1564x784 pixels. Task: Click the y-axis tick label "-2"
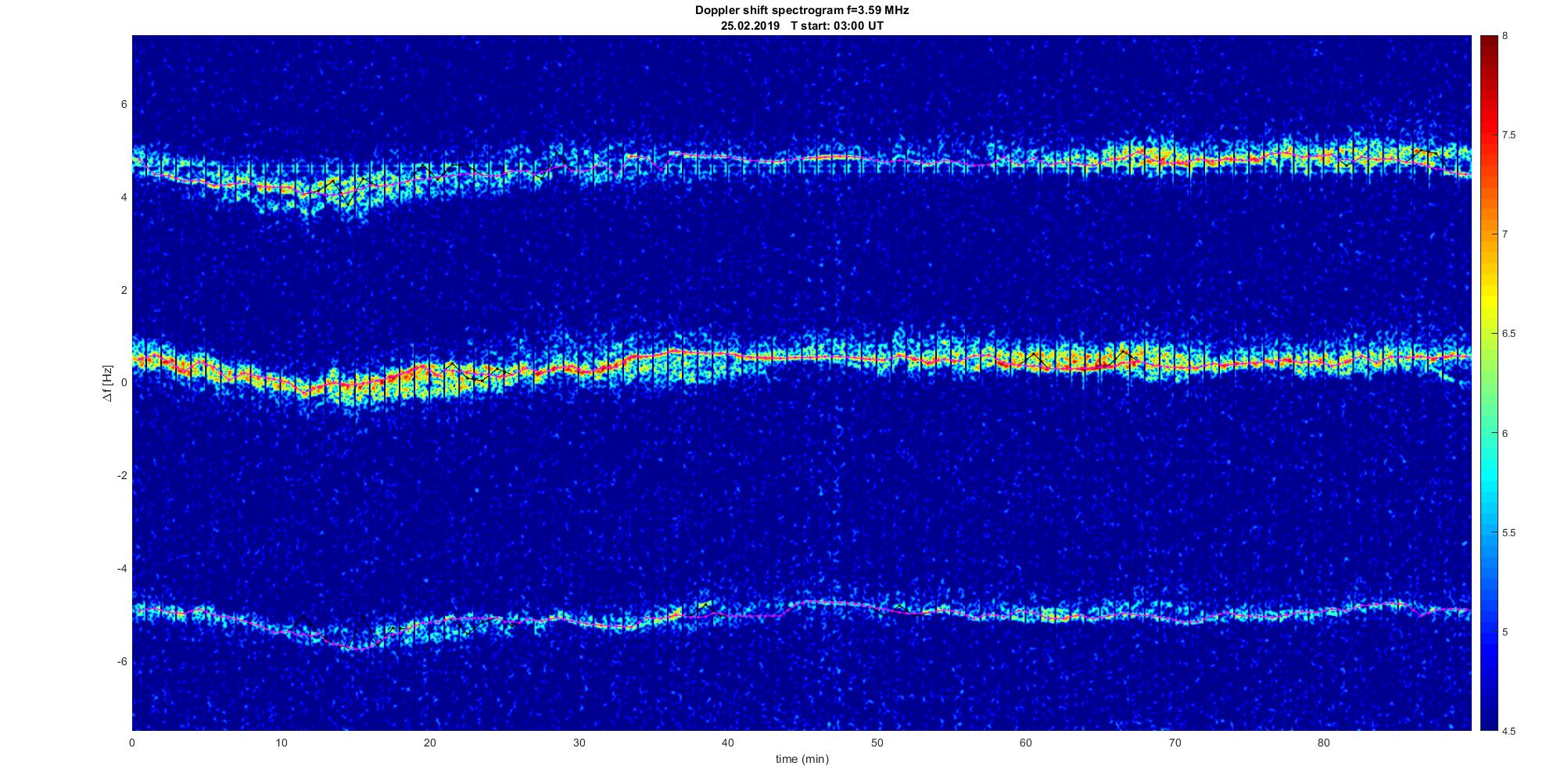(122, 476)
